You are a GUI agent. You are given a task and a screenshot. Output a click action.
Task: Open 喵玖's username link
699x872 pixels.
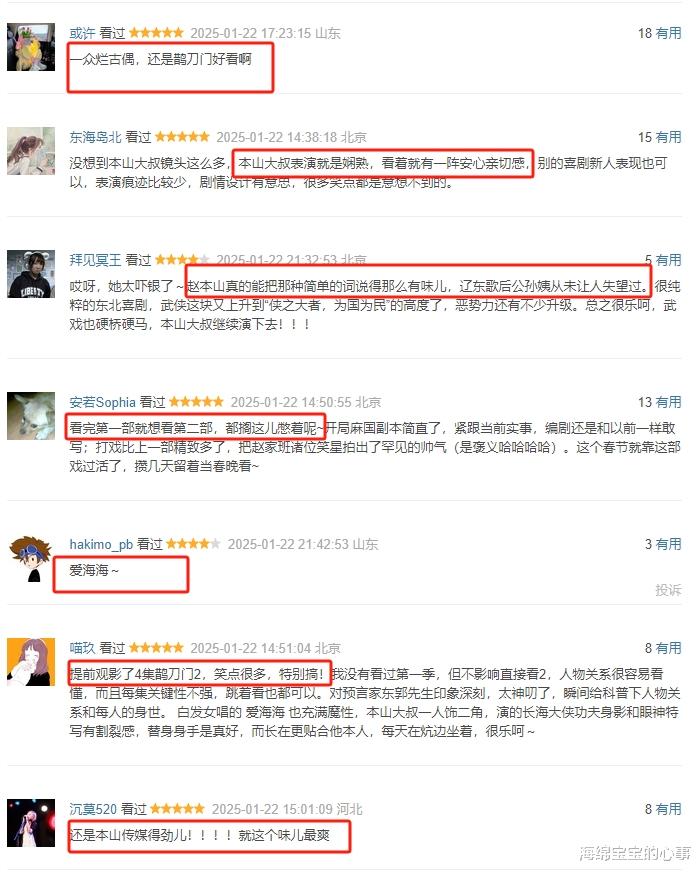point(82,648)
